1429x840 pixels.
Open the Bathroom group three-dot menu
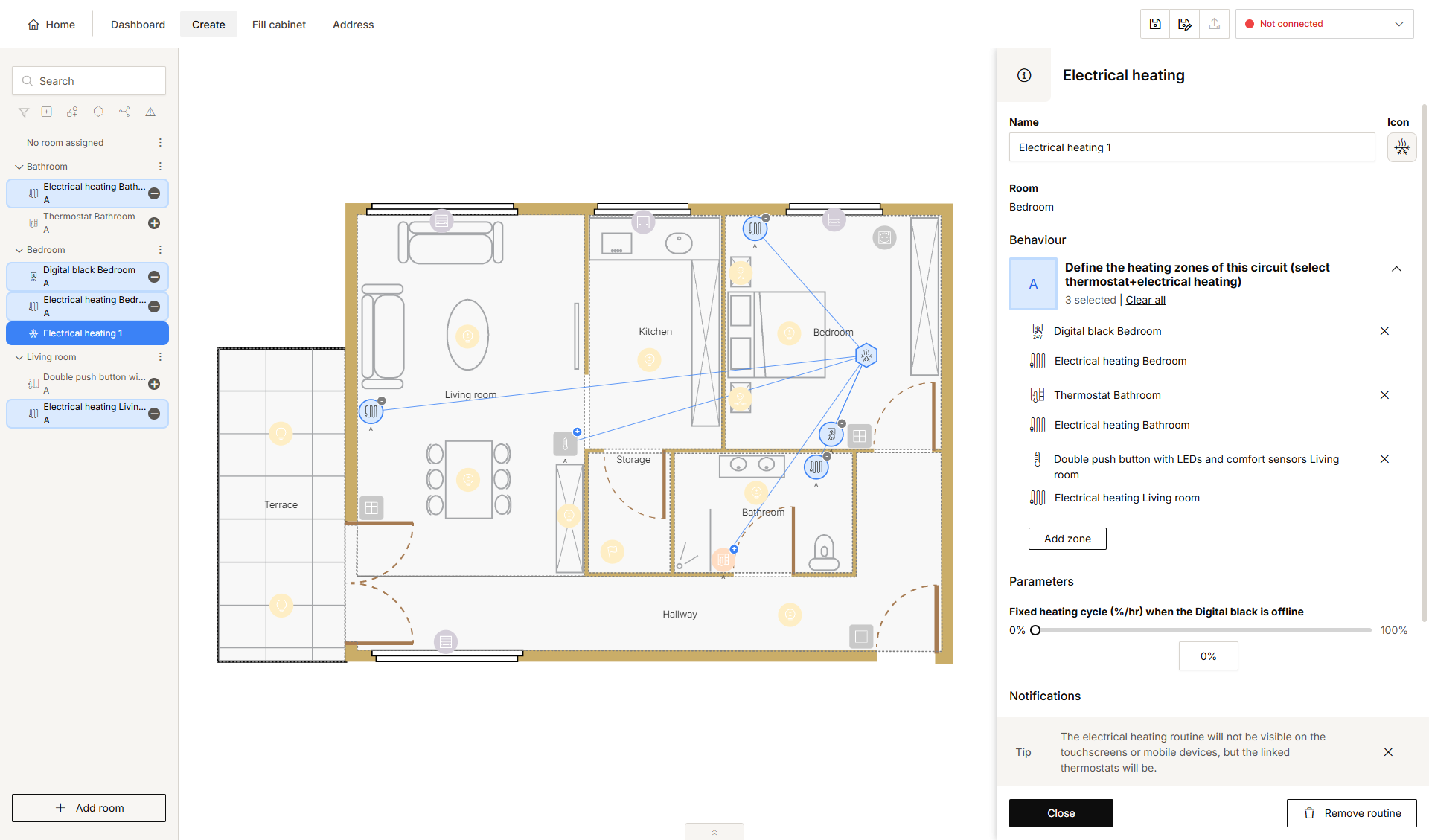(160, 167)
